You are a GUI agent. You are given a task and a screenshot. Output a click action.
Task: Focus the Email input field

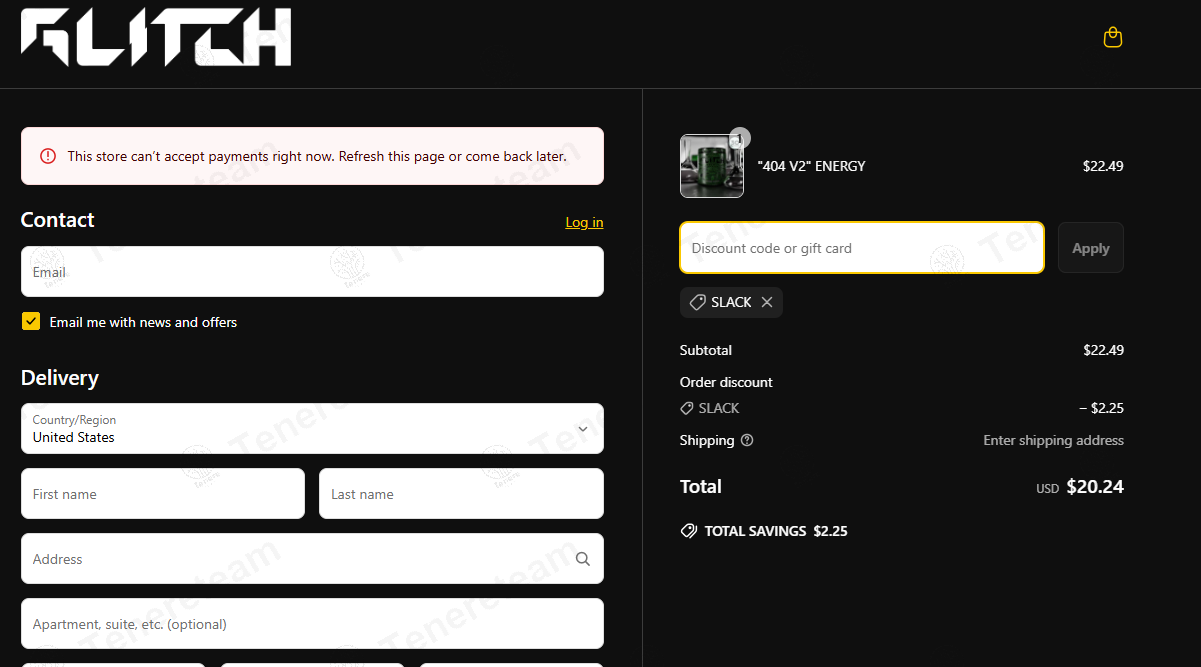pyautogui.click(x=312, y=272)
